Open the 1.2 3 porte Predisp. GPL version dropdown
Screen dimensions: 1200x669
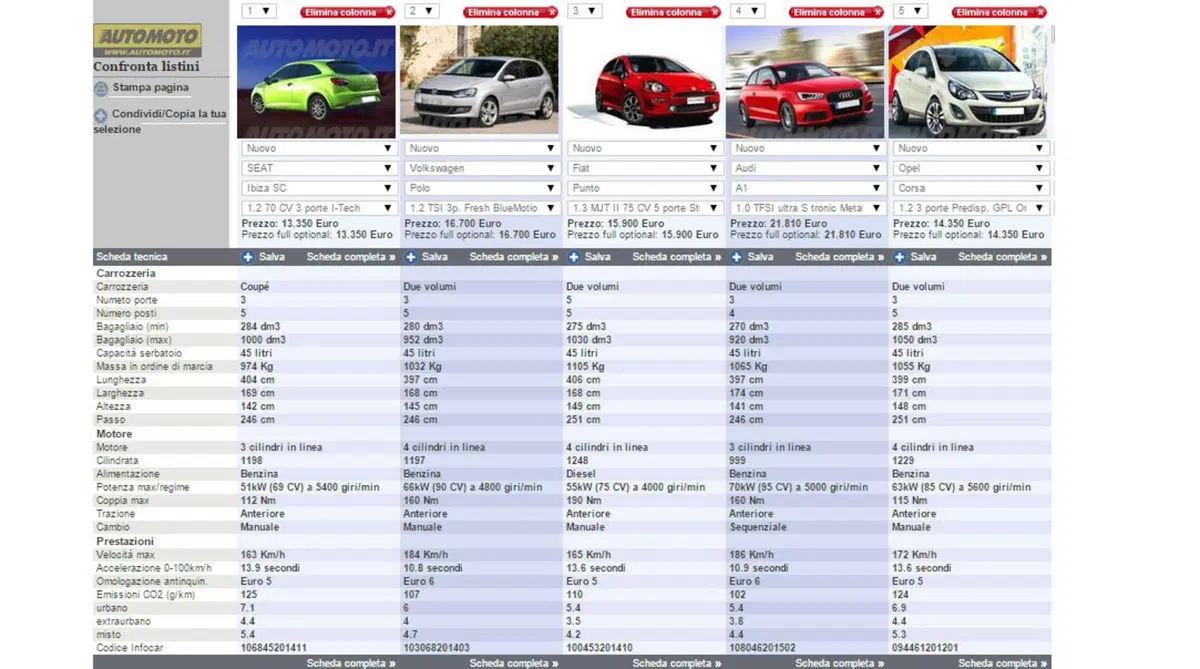click(971, 208)
